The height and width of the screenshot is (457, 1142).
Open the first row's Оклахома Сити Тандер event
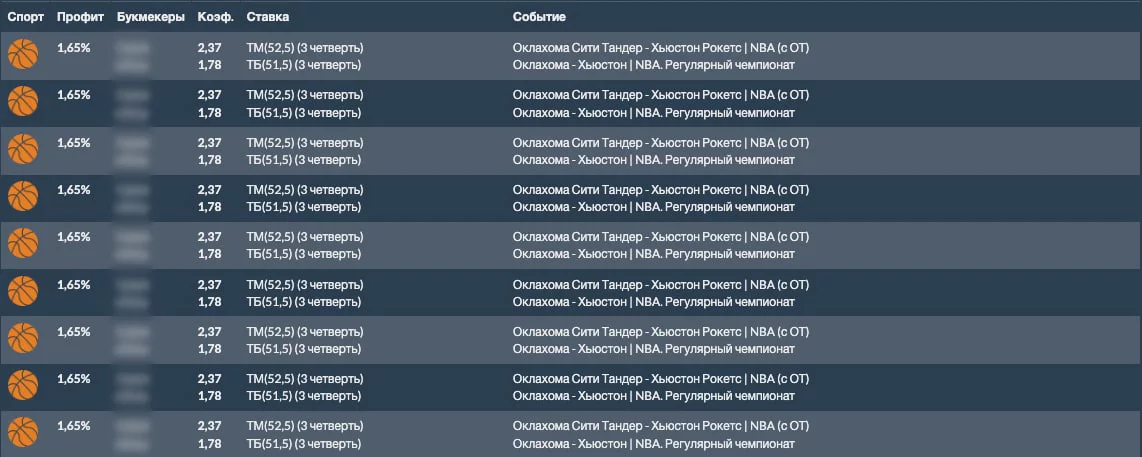pyautogui.click(x=660, y=47)
